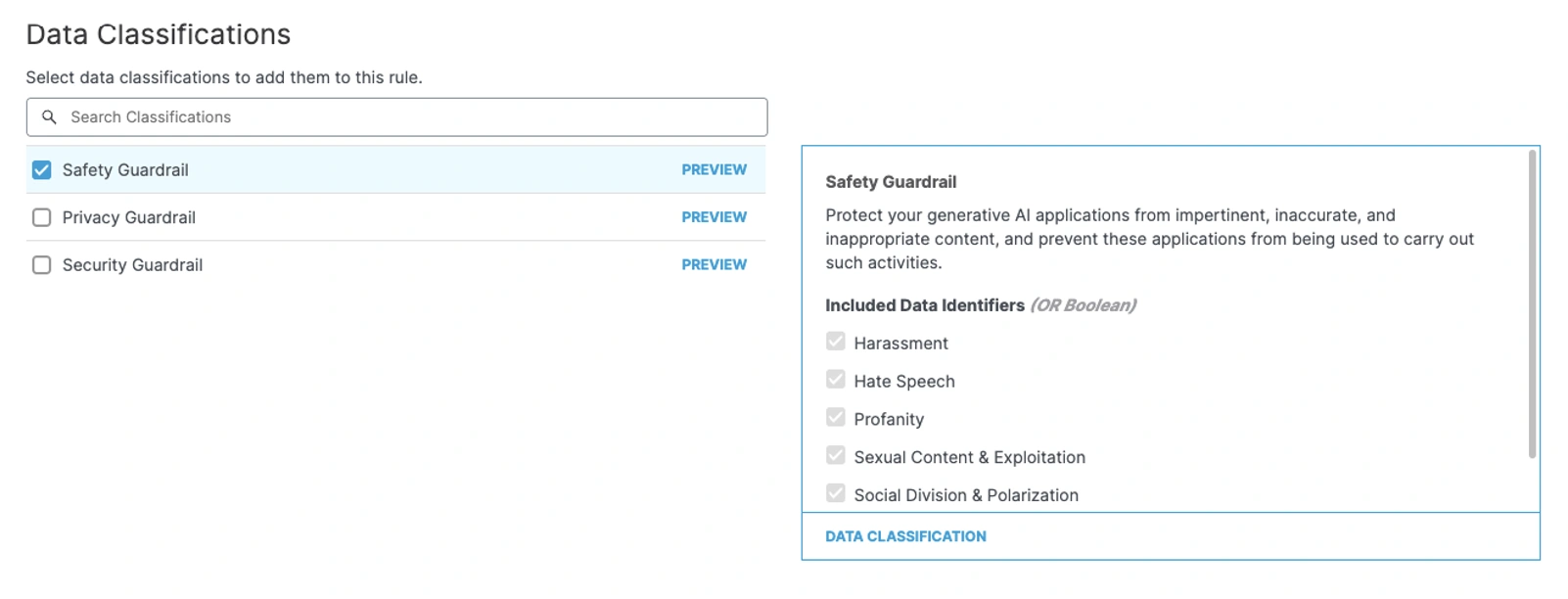The image size is (1568, 599).
Task: Open the Privacy Guardrail preview
Action: click(714, 217)
